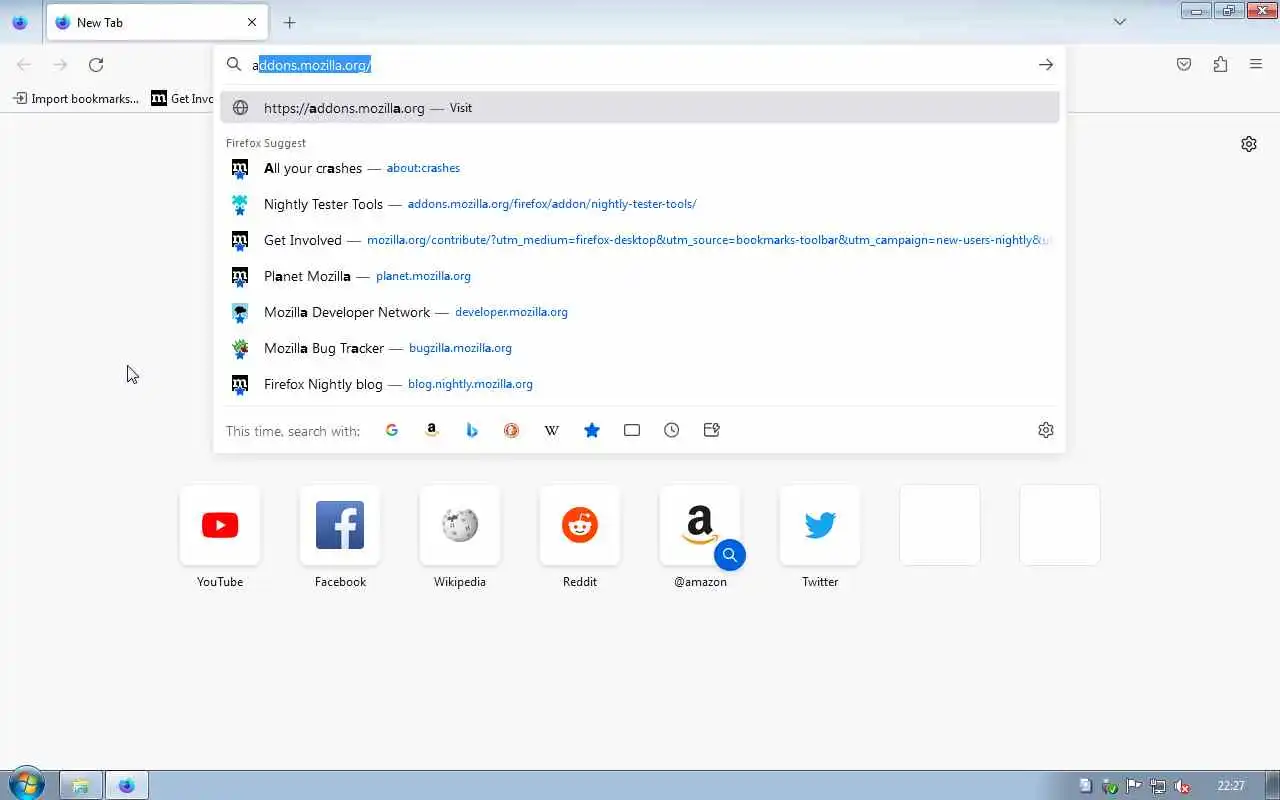Open Windows Explorer from taskbar
The height and width of the screenshot is (800, 1280).
tap(80, 785)
